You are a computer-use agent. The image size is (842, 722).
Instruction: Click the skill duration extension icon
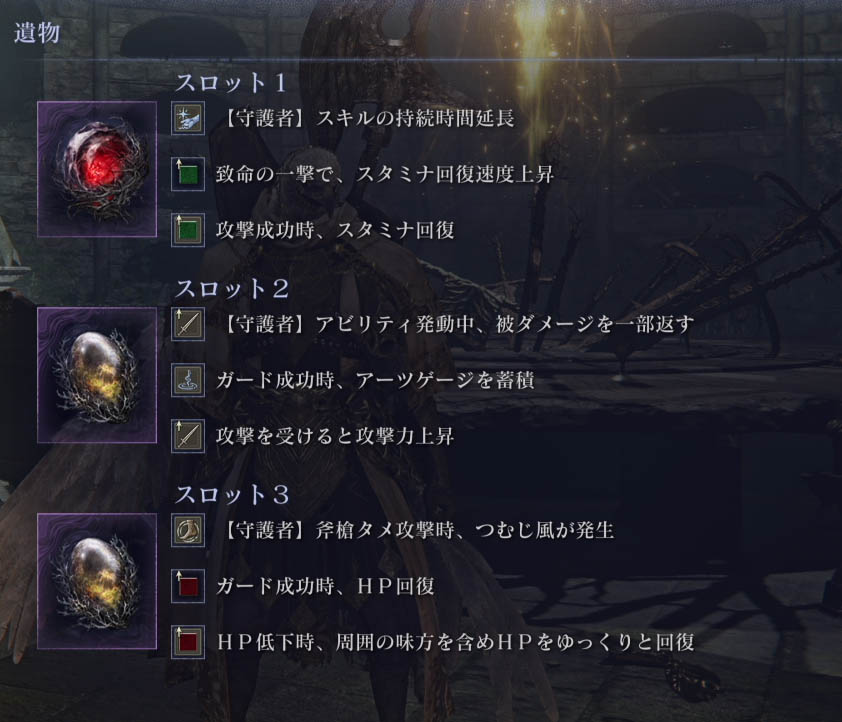188,118
